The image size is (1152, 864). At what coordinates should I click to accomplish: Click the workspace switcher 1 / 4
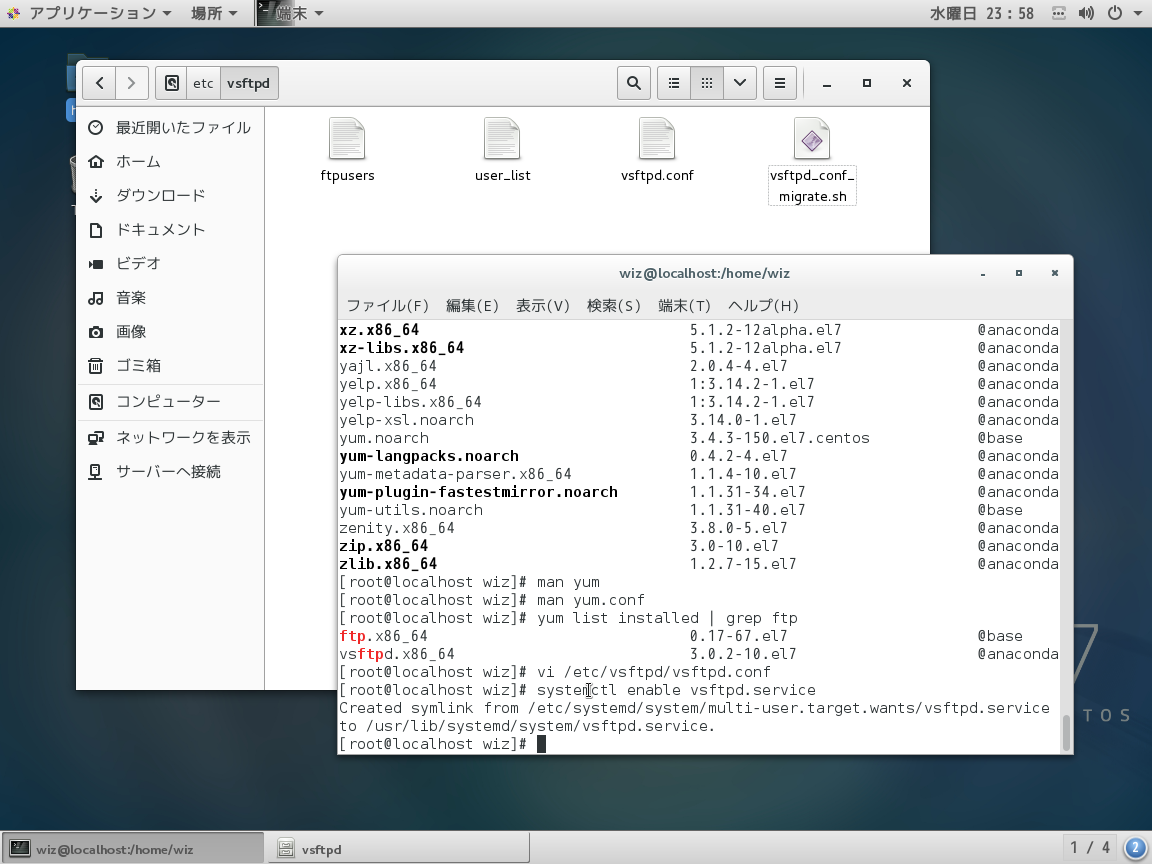coord(1090,848)
